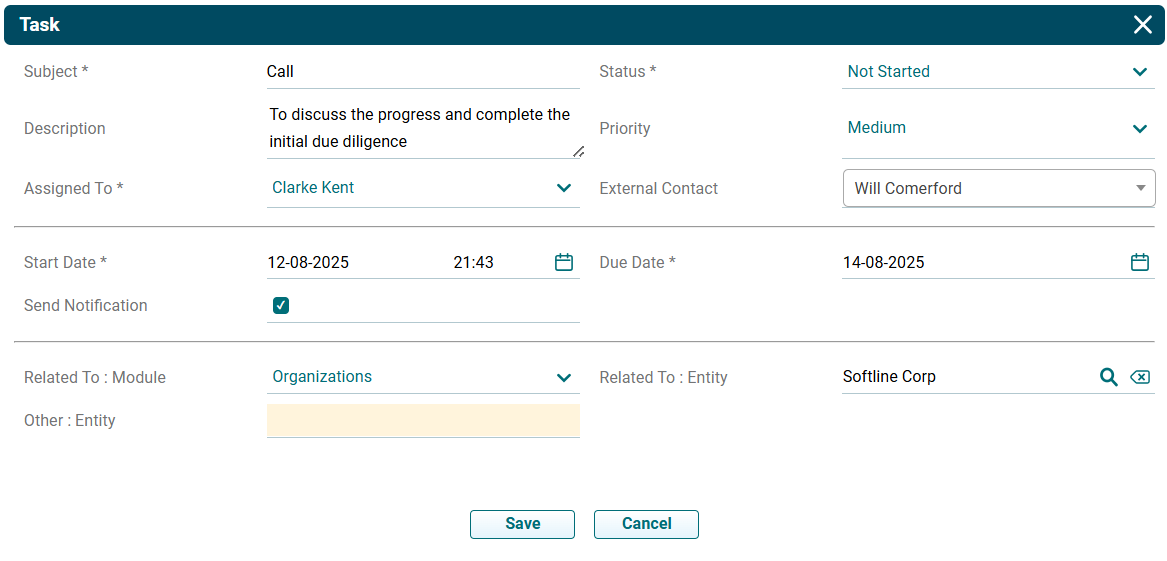Open the External Contact combo box
This screenshot has height=561, width=1167.
pyautogui.click(x=998, y=188)
